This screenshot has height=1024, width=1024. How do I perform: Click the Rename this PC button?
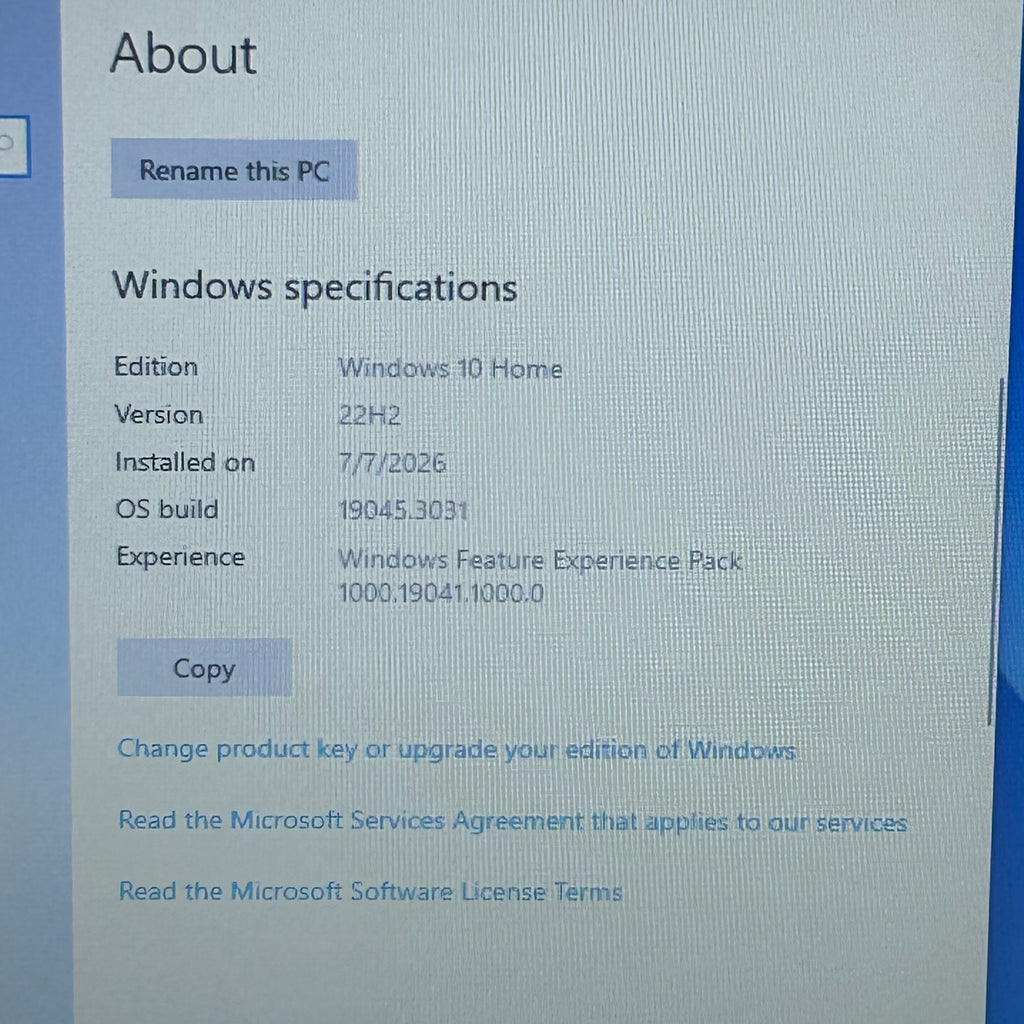pyautogui.click(x=234, y=170)
